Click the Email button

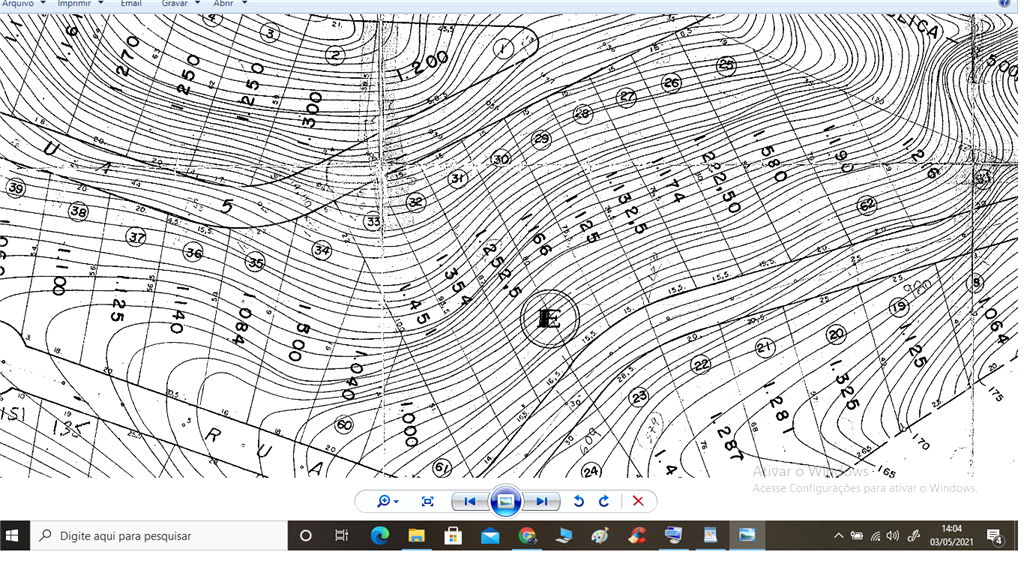click(131, 4)
